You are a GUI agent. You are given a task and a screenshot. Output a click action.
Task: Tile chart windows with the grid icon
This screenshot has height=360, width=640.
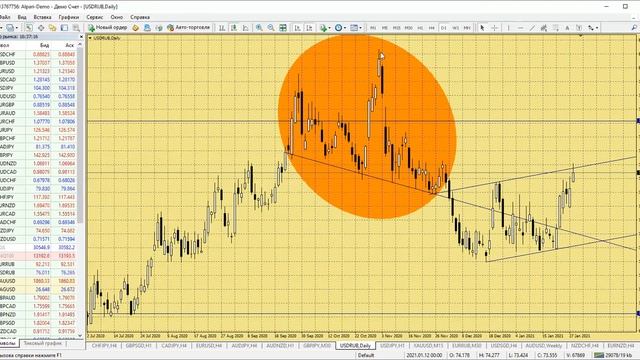[x=282, y=28]
